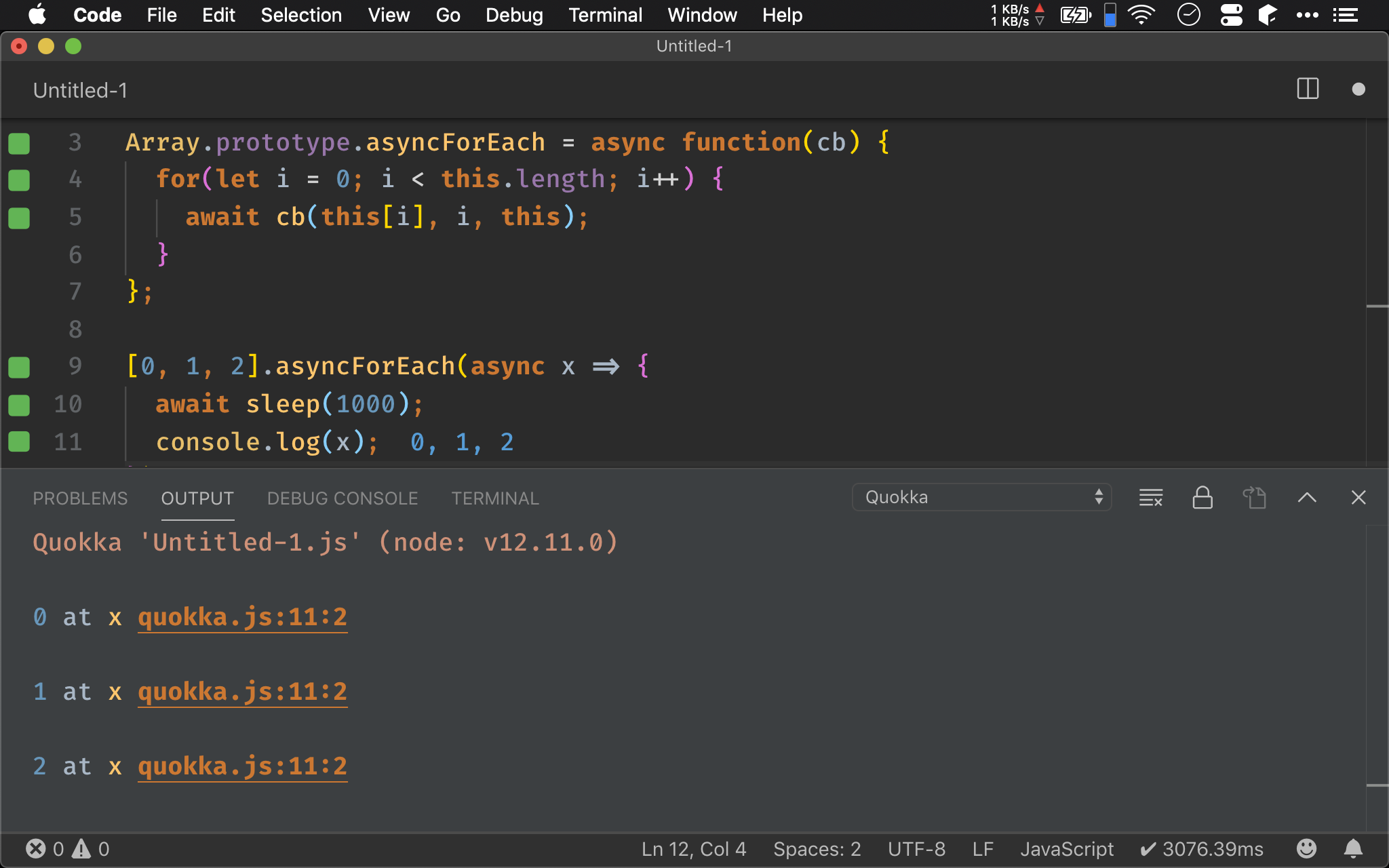Maximize the panel with the chevron-up icon
The image size is (1389, 868).
pos(1306,498)
